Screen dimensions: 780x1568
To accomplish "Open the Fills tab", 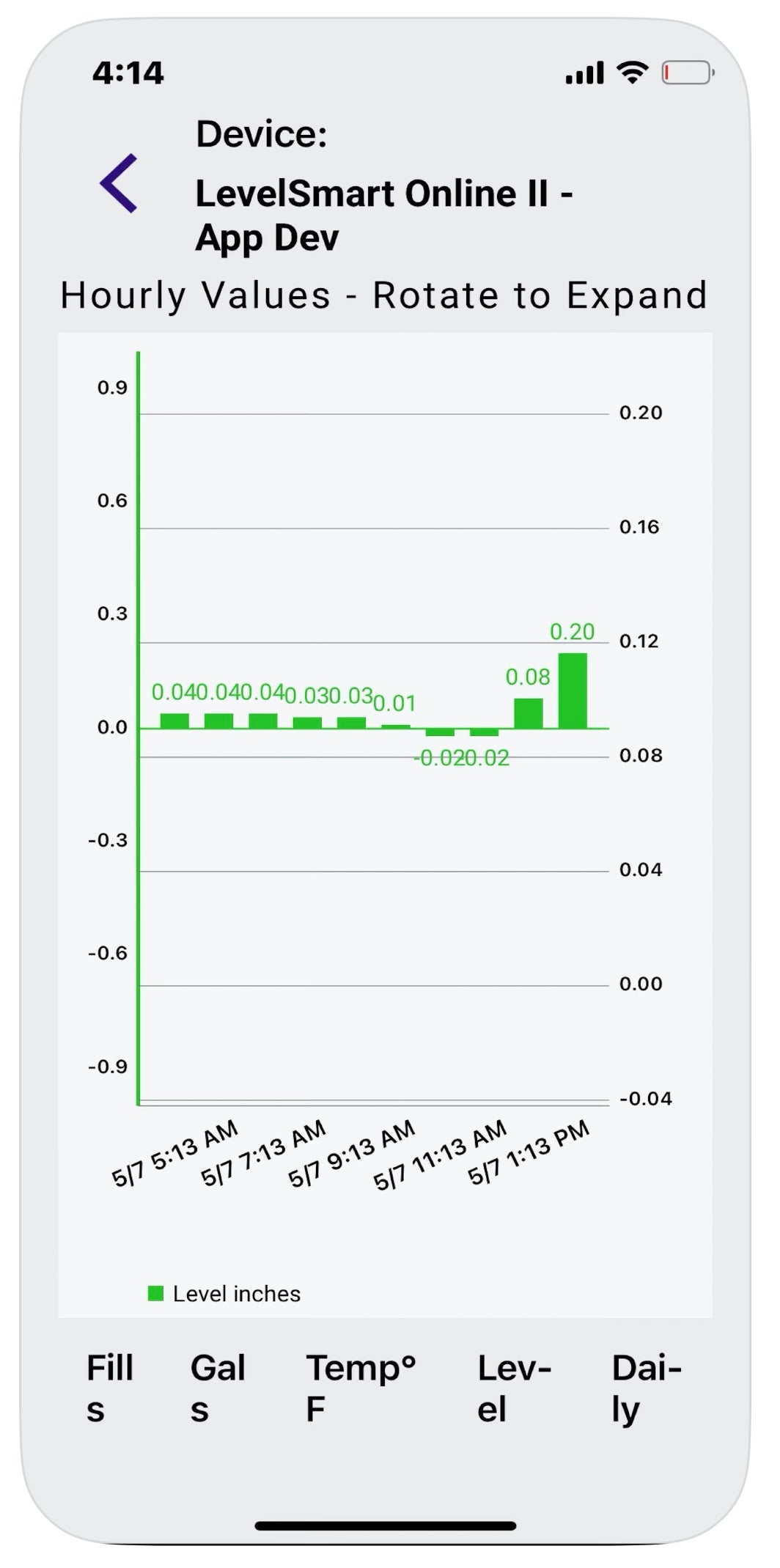I will tap(109, 1388).
